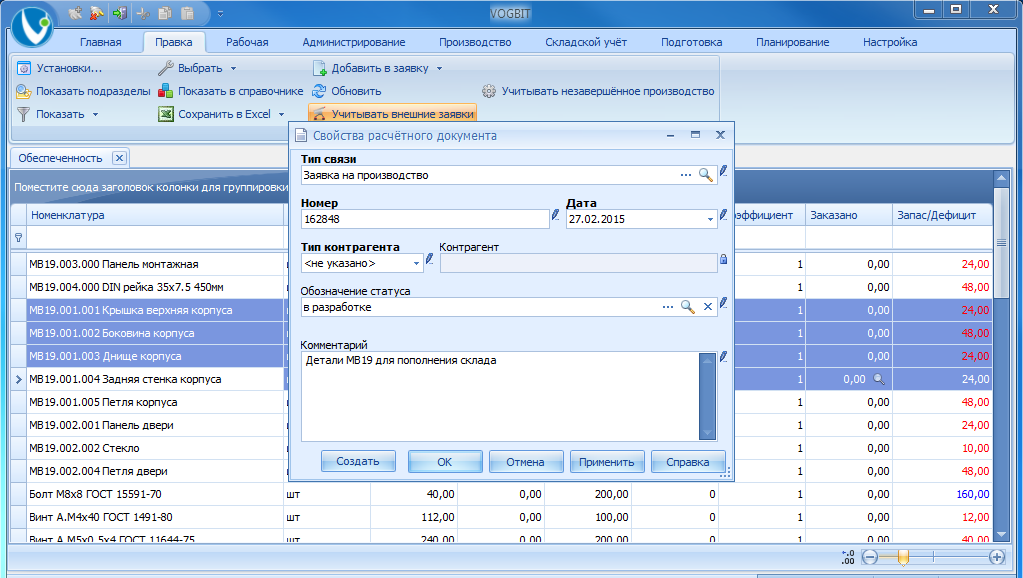Close the Обеспеченность document tab
The width and height of the screenshot is (1023, 578).
coord(119,158)
